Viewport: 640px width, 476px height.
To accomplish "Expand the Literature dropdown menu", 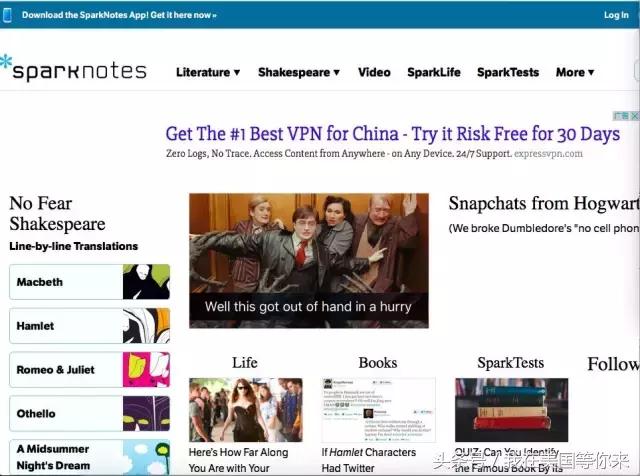I will pyautogui.click(x=208, y=72).
